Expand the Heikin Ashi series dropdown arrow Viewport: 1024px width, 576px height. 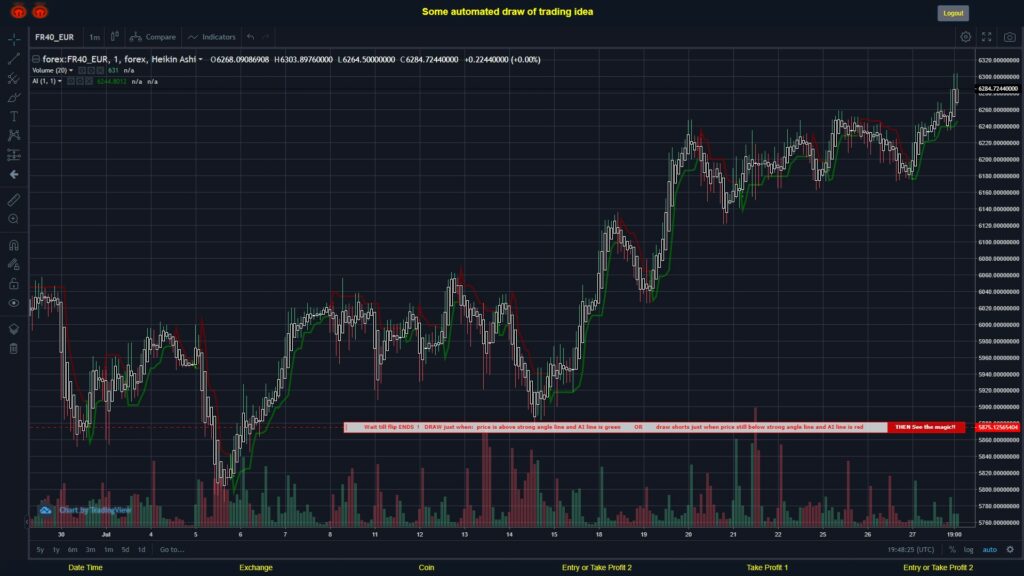click(200, 59)
